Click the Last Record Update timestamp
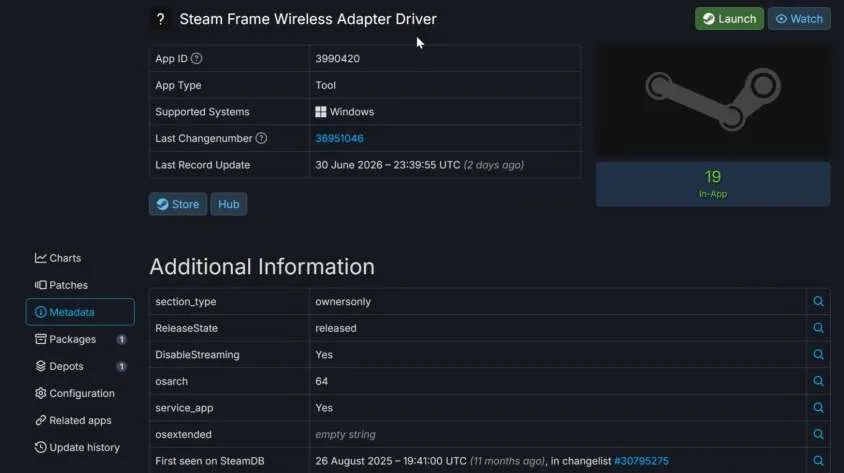The width and height of the screenshot is (844, 473). click(419, 165)
